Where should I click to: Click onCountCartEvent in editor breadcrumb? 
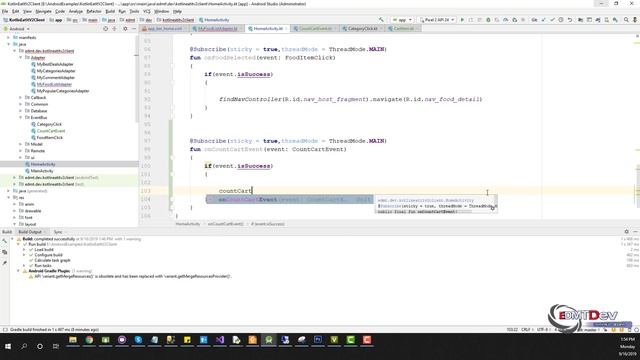(x=225, y=224)
